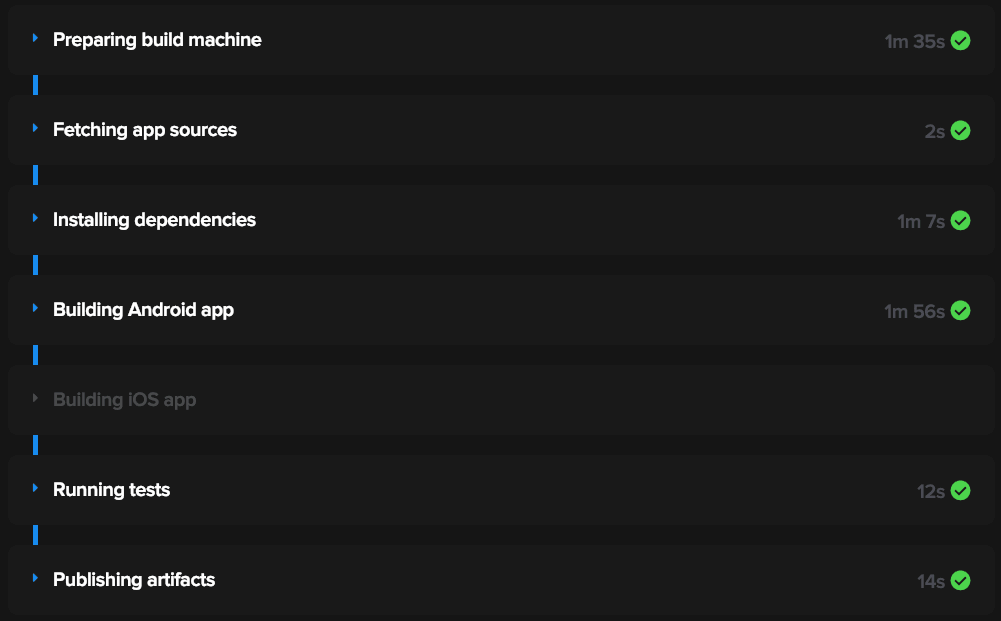This screenshot has height=621, width=1001.
Task: Expand the Publishing artifacts step
Action: [x=36, y=580]
